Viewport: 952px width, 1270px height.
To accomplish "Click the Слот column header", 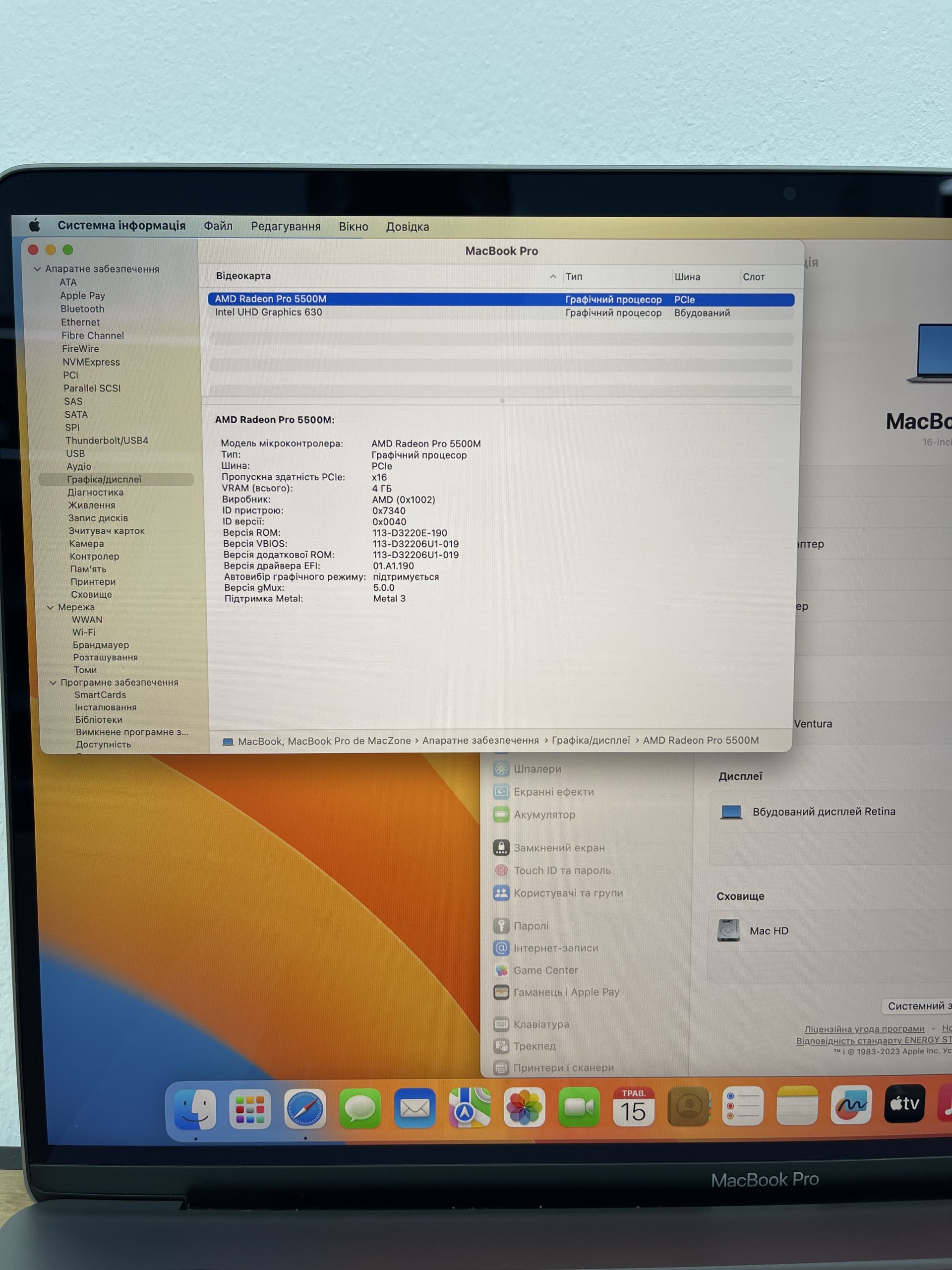I will [x=754, y=277].
